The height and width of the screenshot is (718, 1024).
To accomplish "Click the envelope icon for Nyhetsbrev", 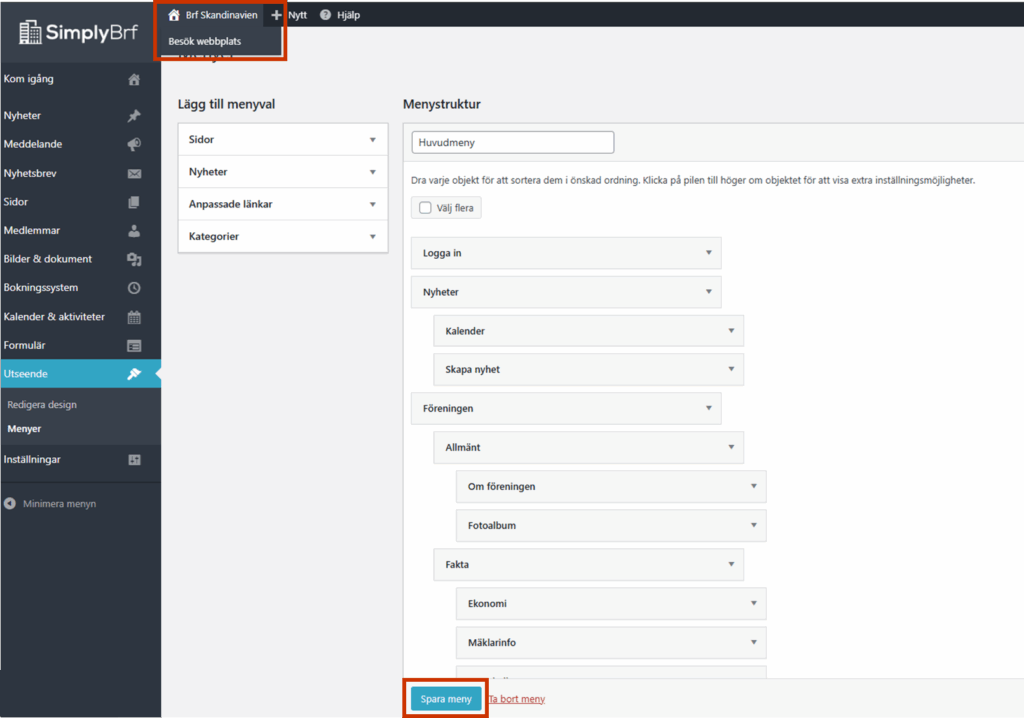I will 134,173.
